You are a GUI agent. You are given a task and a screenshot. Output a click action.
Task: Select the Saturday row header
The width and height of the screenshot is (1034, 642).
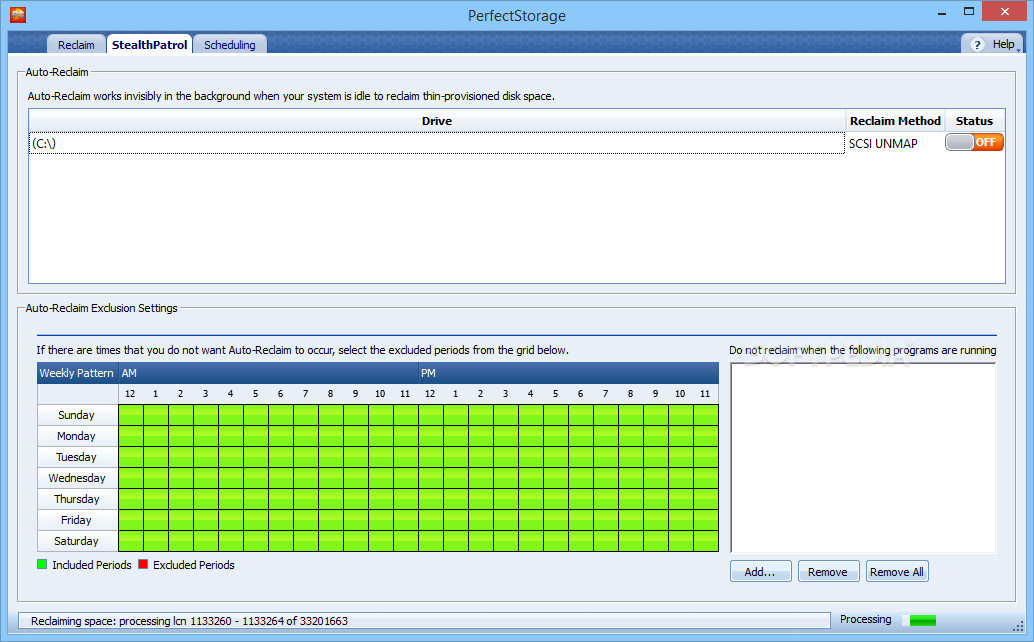pyautogui.click(x=76, y=540)
